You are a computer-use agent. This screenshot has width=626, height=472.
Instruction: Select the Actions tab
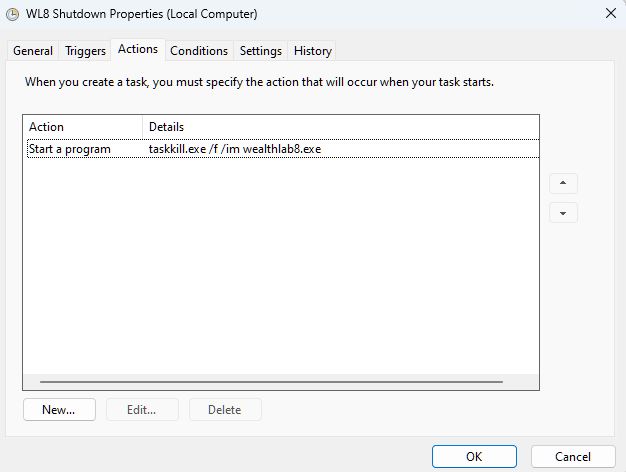pyautogui.click(x=138, y=49)
